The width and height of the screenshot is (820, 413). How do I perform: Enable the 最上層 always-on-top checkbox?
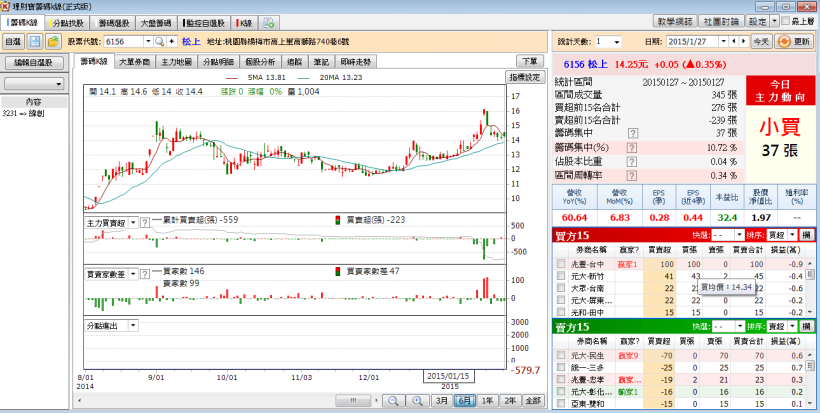(785, 21)
